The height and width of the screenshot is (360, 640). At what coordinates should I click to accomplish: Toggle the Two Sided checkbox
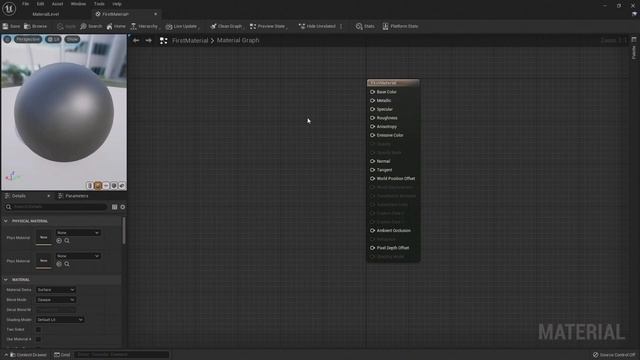pyautogui.click(x=38, y=329)
